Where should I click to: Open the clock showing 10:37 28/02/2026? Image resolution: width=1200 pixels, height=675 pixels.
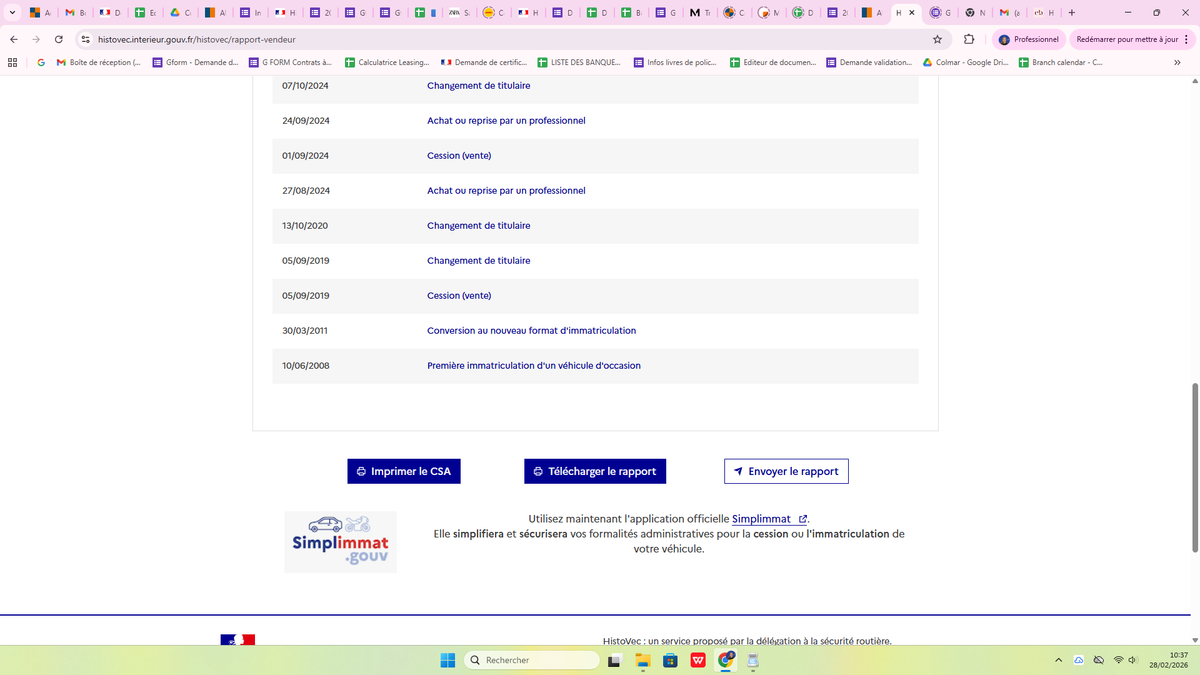[1170, 660]
